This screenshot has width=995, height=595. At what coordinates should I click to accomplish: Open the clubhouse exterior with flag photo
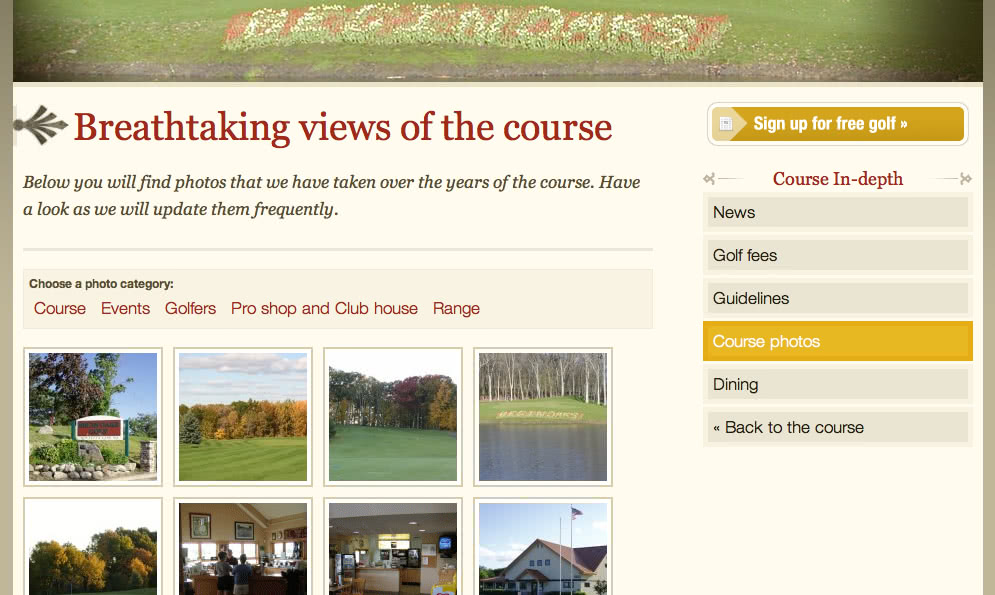pos(543,547)
